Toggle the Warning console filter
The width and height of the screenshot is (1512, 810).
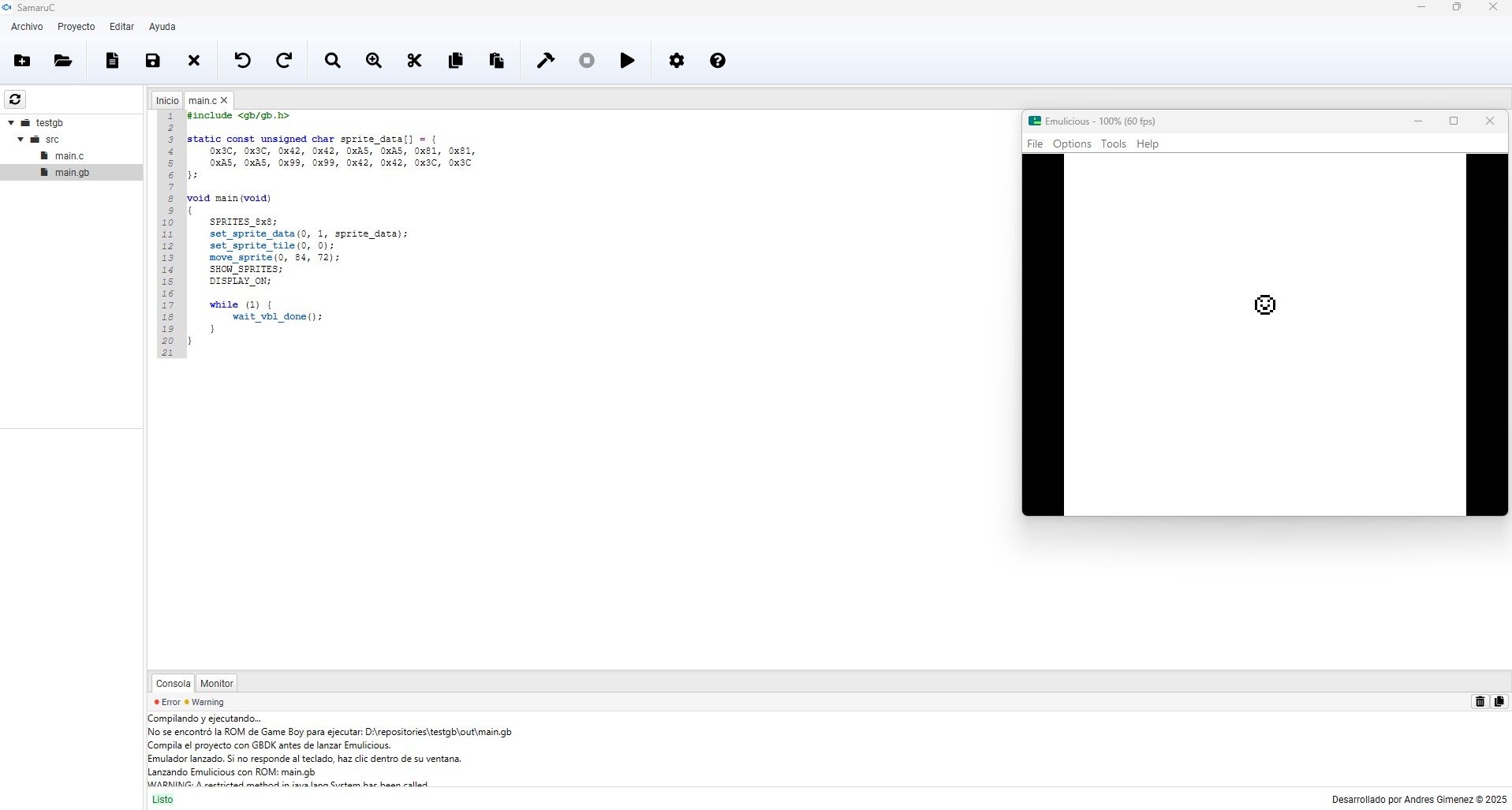[x=203, y=702]
